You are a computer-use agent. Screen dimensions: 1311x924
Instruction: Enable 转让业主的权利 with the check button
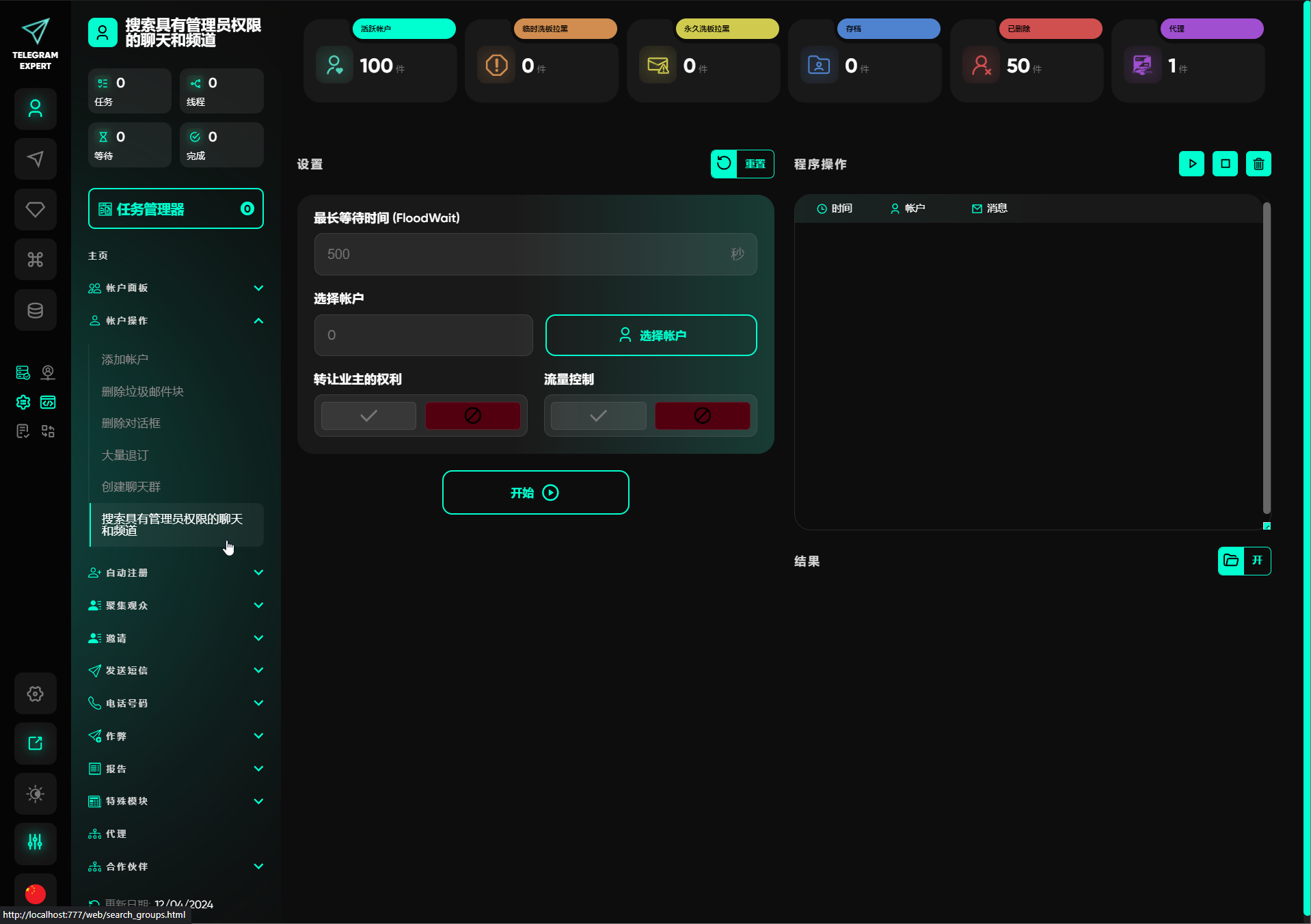pos(368,416)
